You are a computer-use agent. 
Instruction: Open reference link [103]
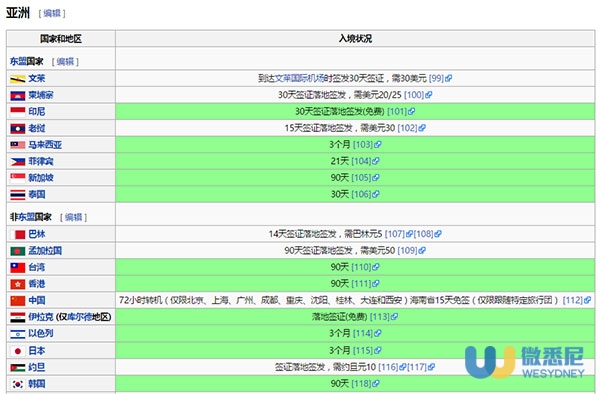363,145
